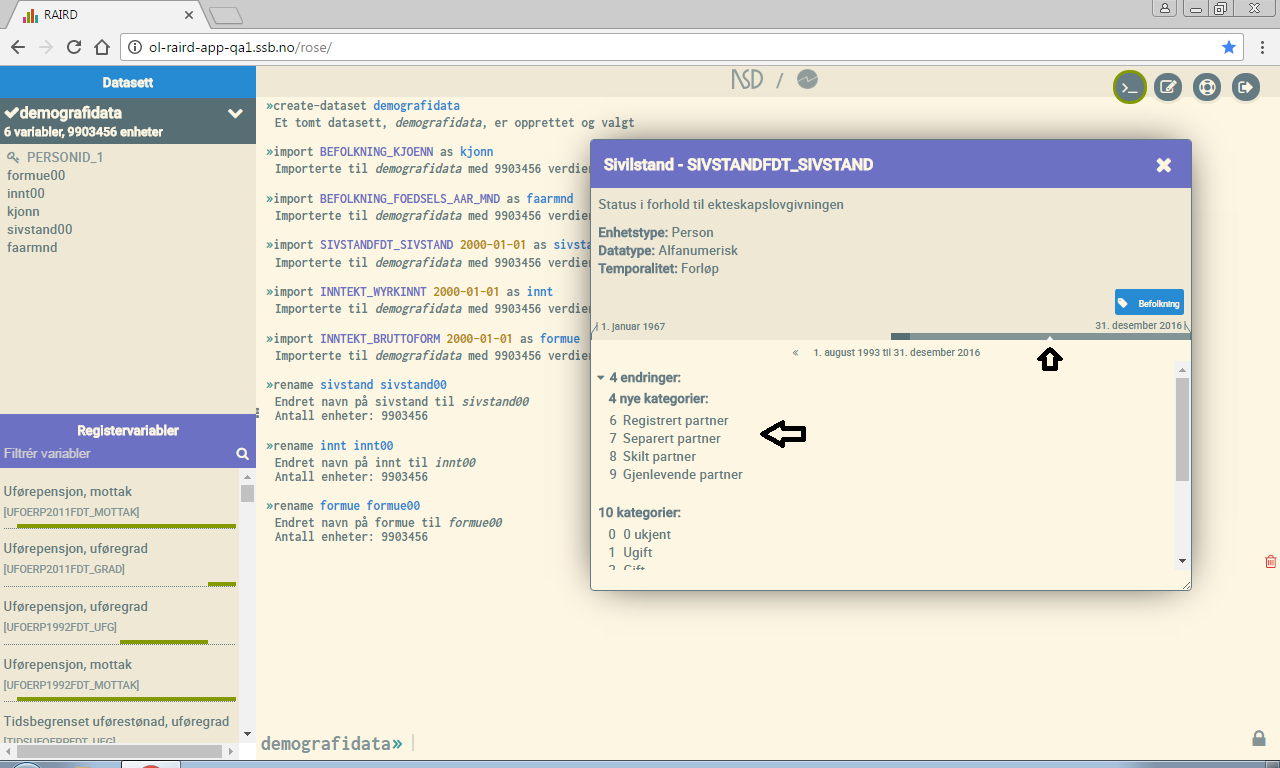Open the script editor icon

(1168, 88)
